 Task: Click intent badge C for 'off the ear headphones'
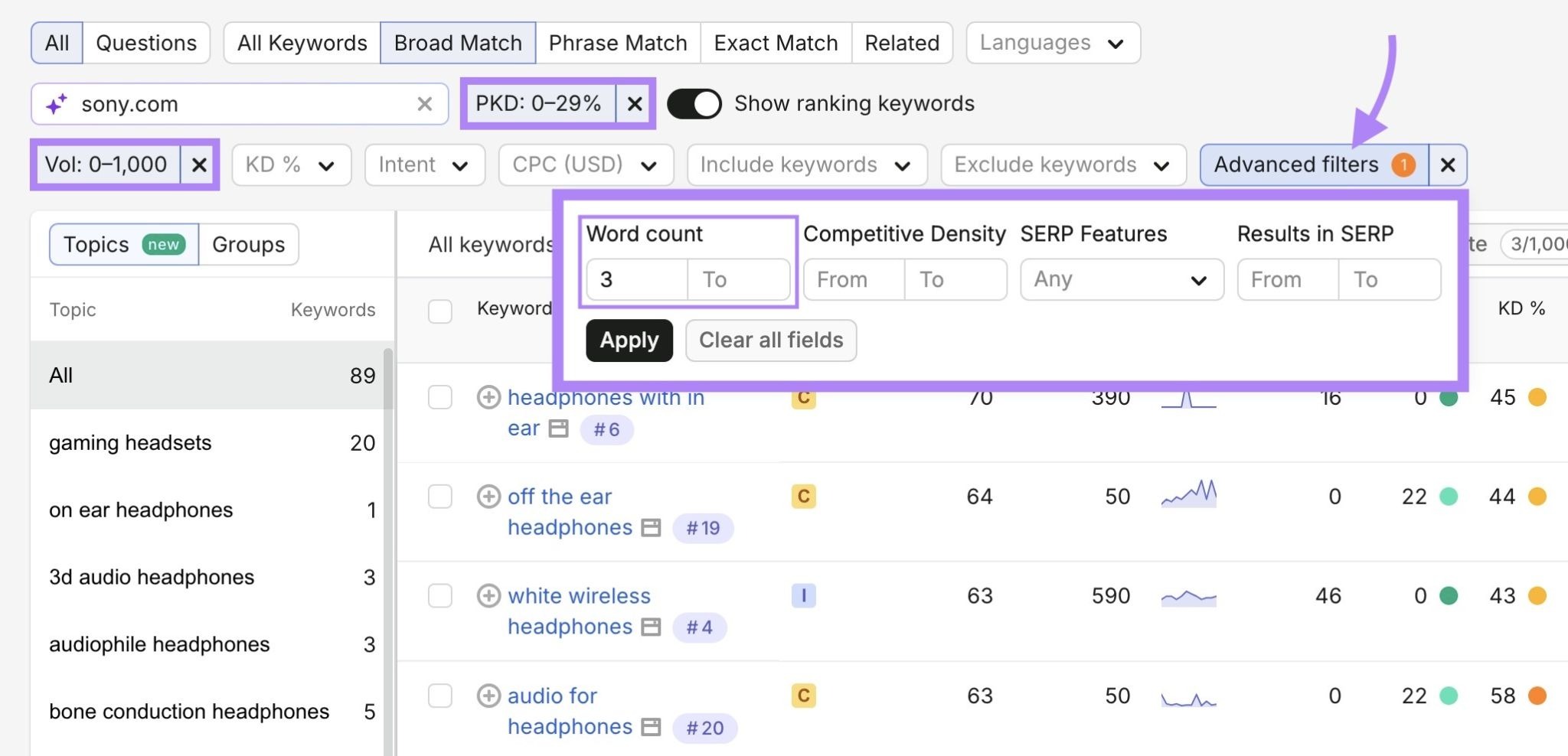pyautogui.click(x=803, y=497)
